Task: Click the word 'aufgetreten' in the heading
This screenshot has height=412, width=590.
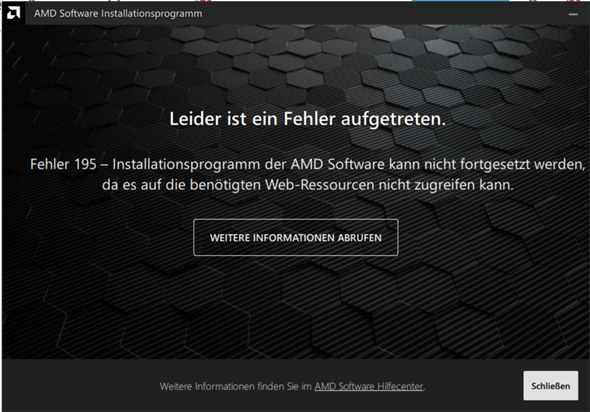Action: pyautogui.click(x=391, y=119)
